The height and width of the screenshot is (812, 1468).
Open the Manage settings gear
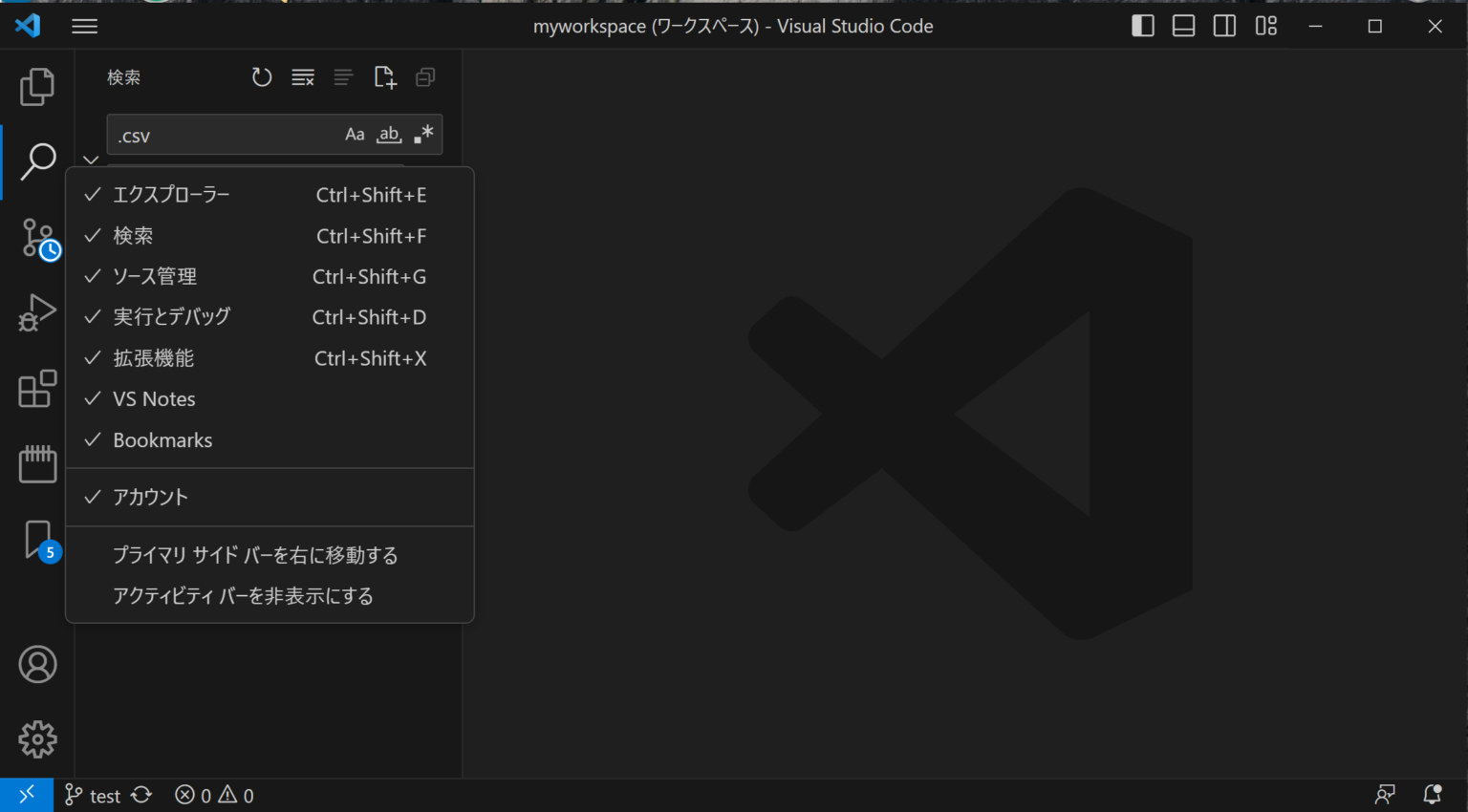pos(36,738)
